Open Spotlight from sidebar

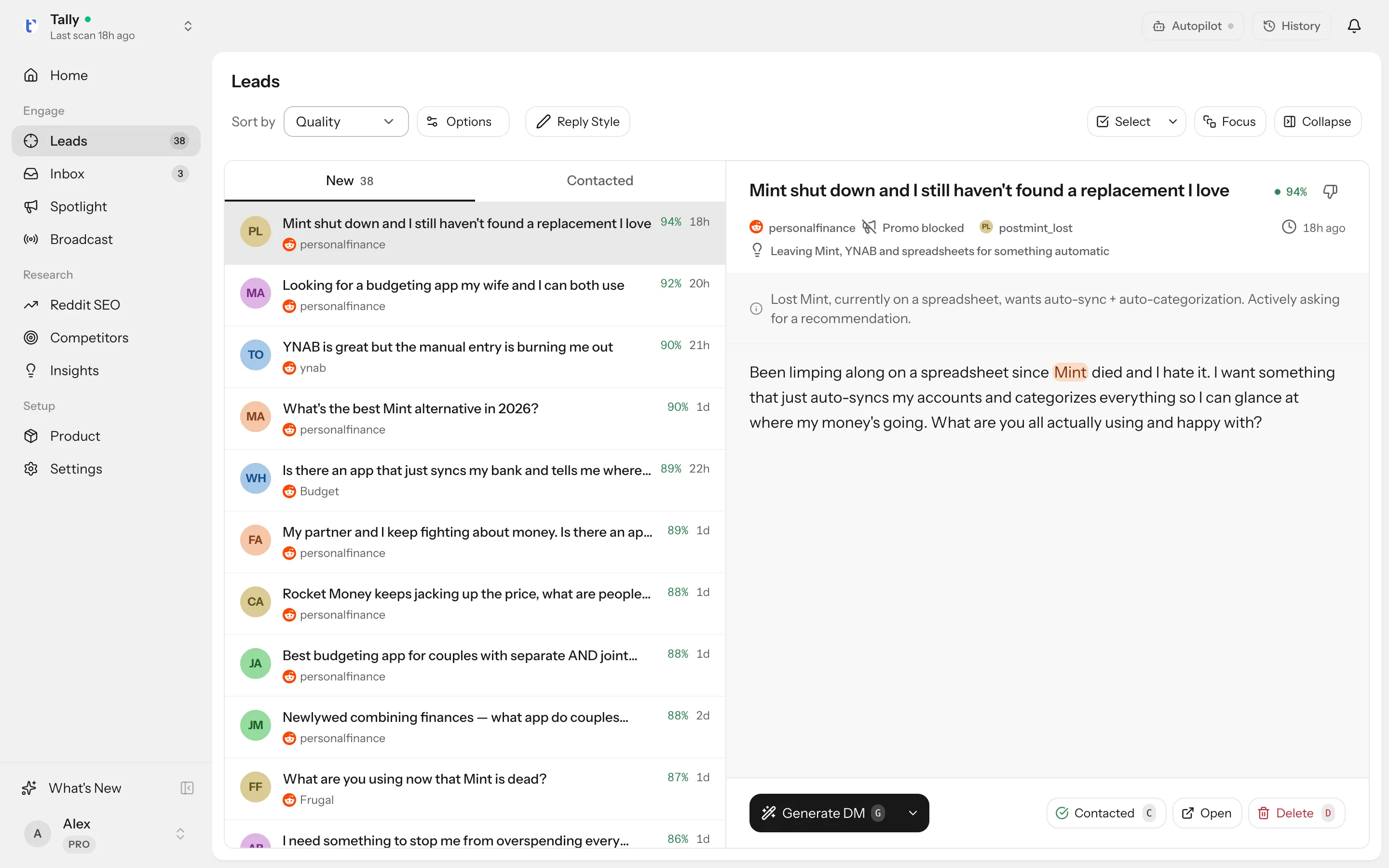[x=106, y=206]
